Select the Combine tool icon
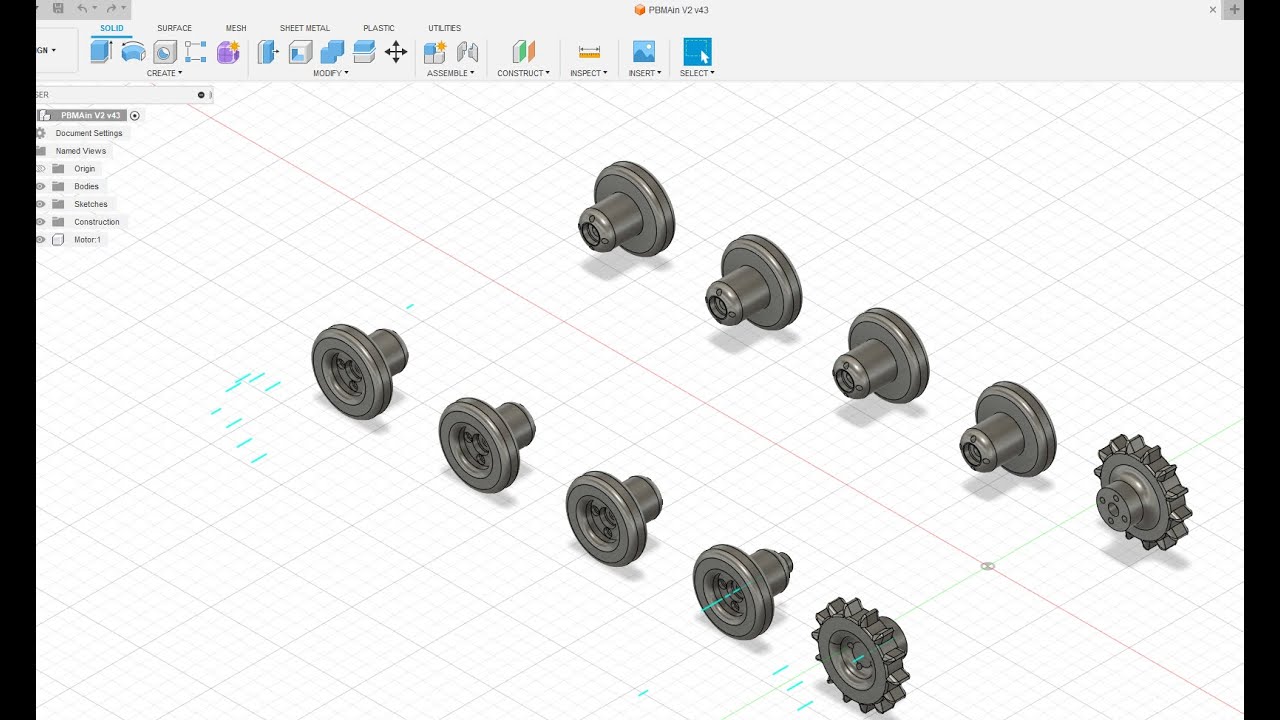 (332, 52)
